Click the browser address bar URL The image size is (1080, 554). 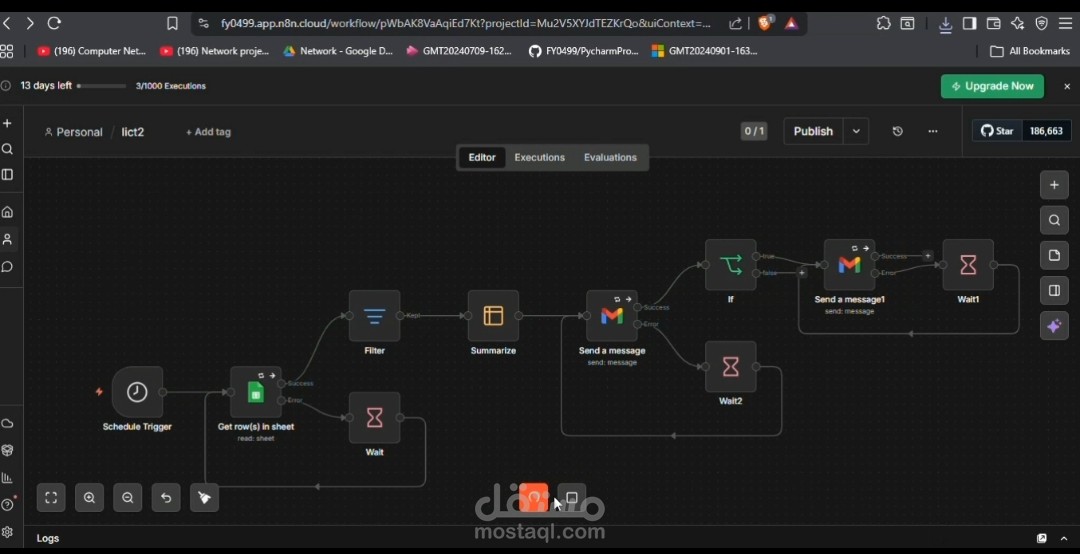pos(466,23)
